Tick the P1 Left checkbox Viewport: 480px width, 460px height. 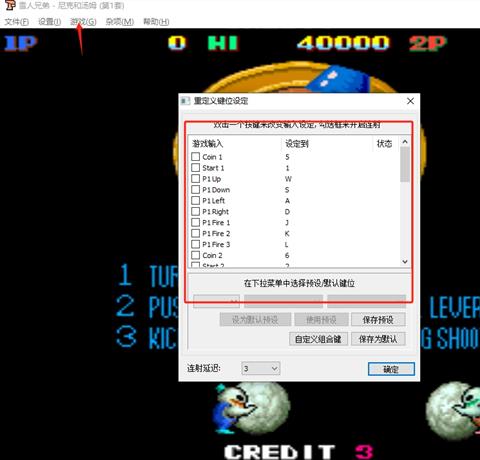pos(196,201)
